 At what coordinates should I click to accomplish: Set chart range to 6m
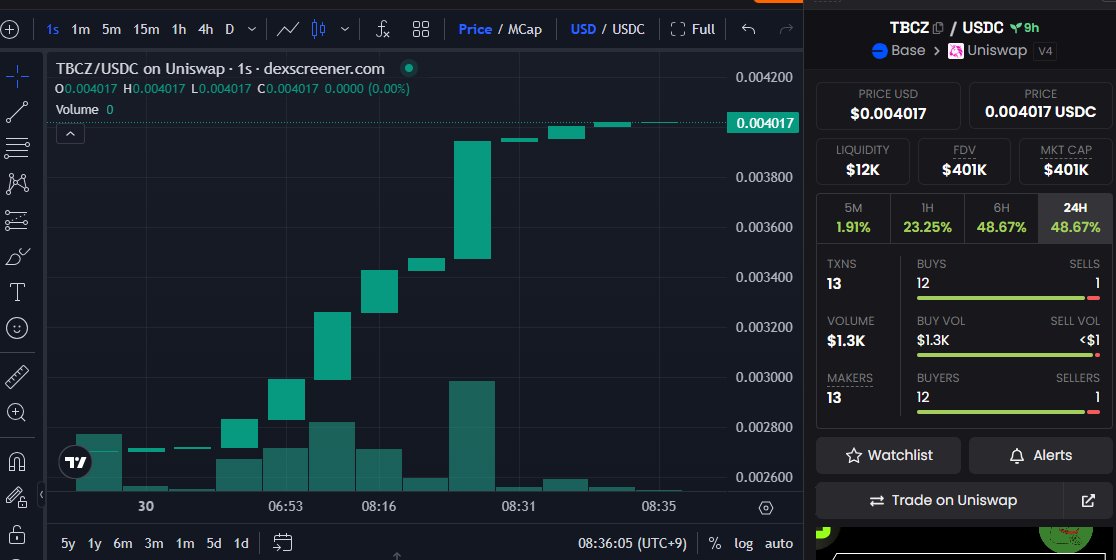tap(122, 543)
